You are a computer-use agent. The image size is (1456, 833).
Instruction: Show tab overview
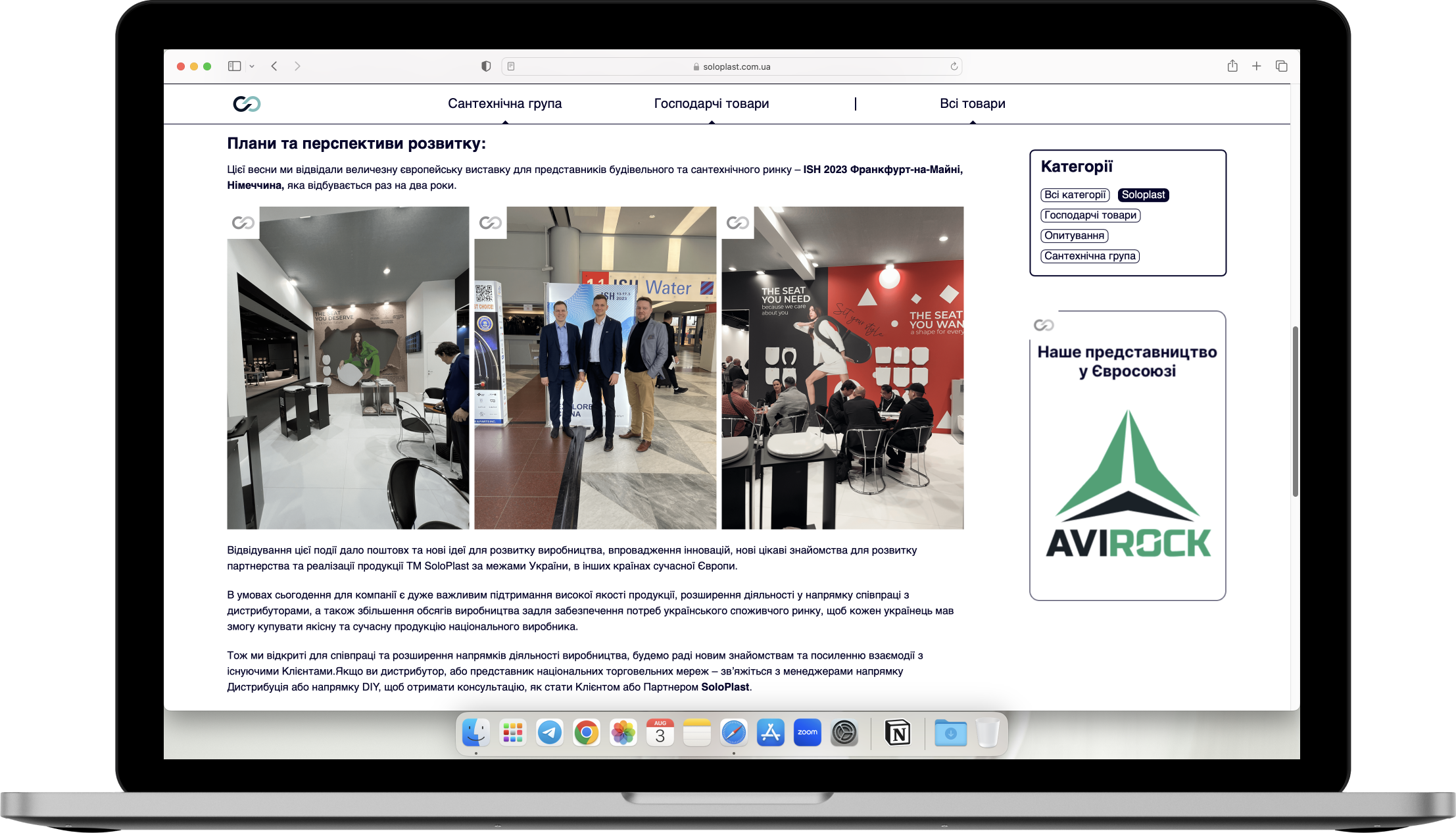pyautogui.click(x=1281, y=66)
